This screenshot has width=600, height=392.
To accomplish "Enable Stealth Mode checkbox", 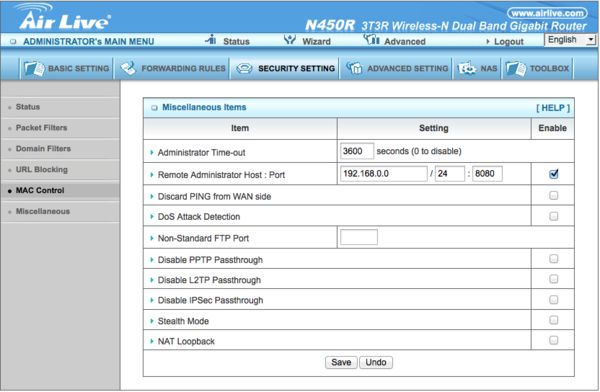I will (553, 320).
